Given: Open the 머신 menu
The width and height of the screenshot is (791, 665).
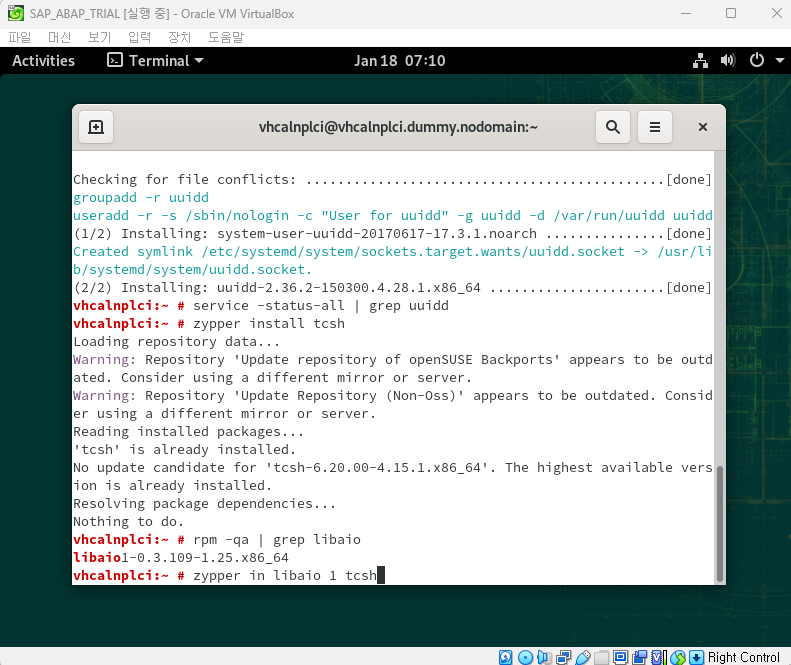Looking at the screenshot, I should (59, 37).
